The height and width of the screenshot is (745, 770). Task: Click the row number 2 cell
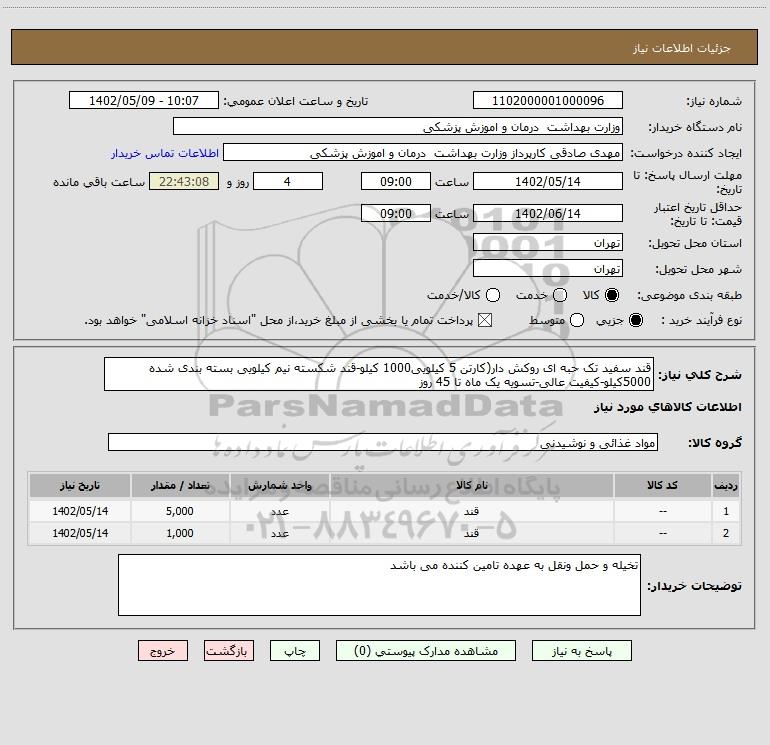click(726, 533)
